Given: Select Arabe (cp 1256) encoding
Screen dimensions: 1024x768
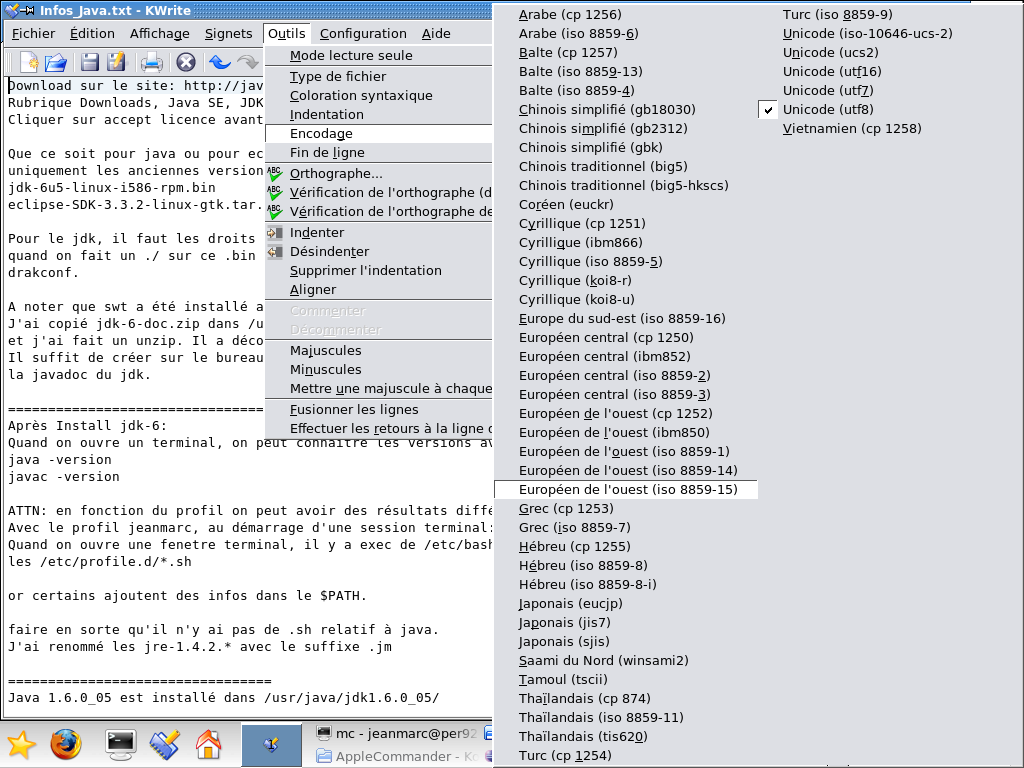Looking at the screenshot, I should 626,14.
